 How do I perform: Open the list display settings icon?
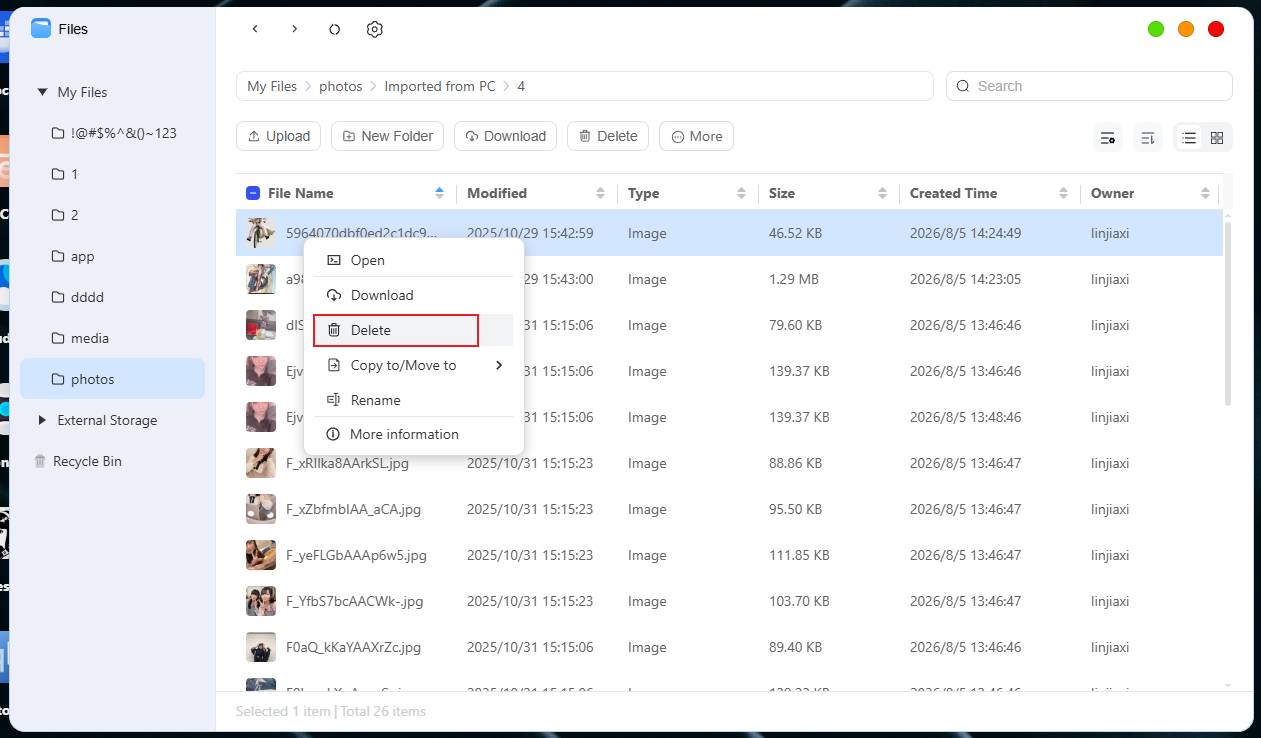click(x=1108, y=137)
